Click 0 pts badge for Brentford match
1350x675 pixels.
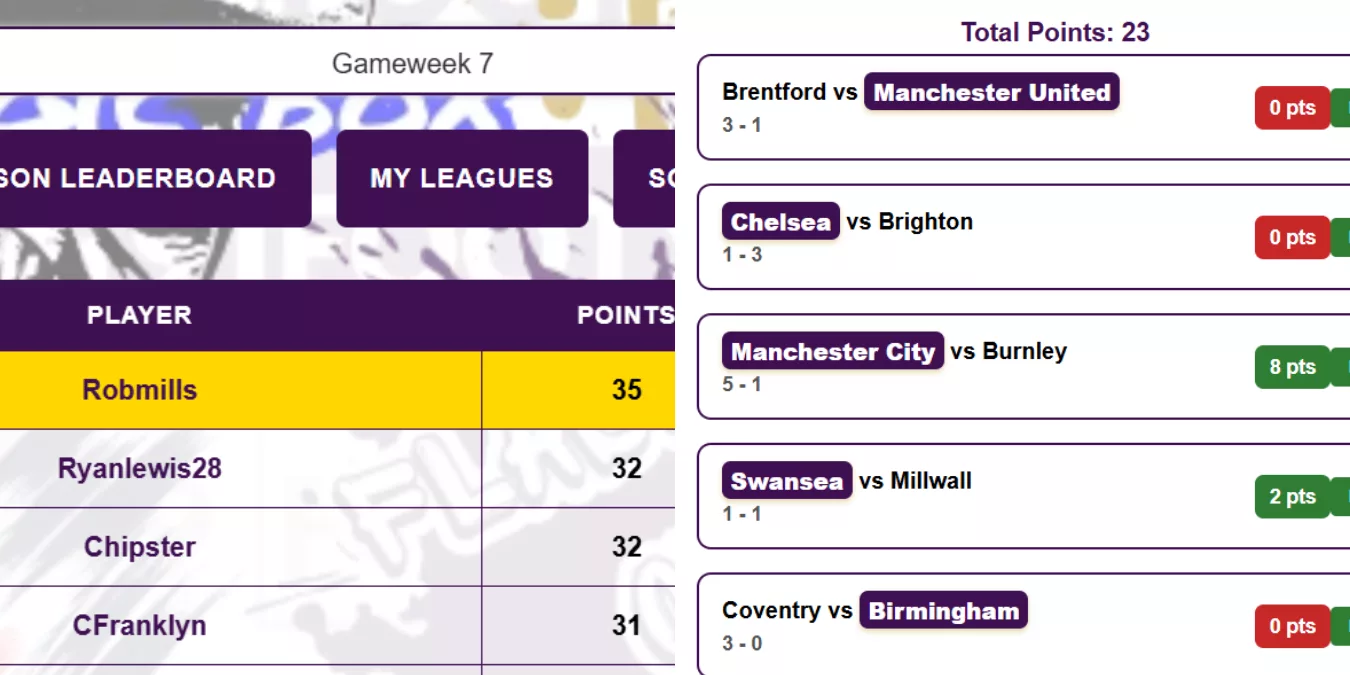click(1292, 108)
